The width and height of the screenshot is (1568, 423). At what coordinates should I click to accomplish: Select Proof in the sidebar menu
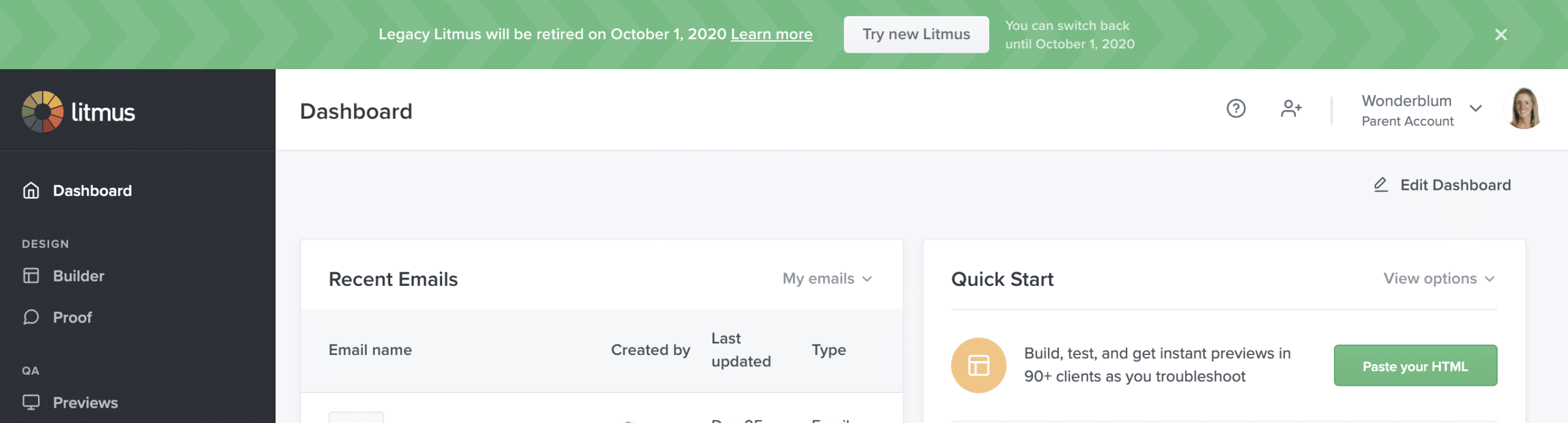tap(72, 318)
